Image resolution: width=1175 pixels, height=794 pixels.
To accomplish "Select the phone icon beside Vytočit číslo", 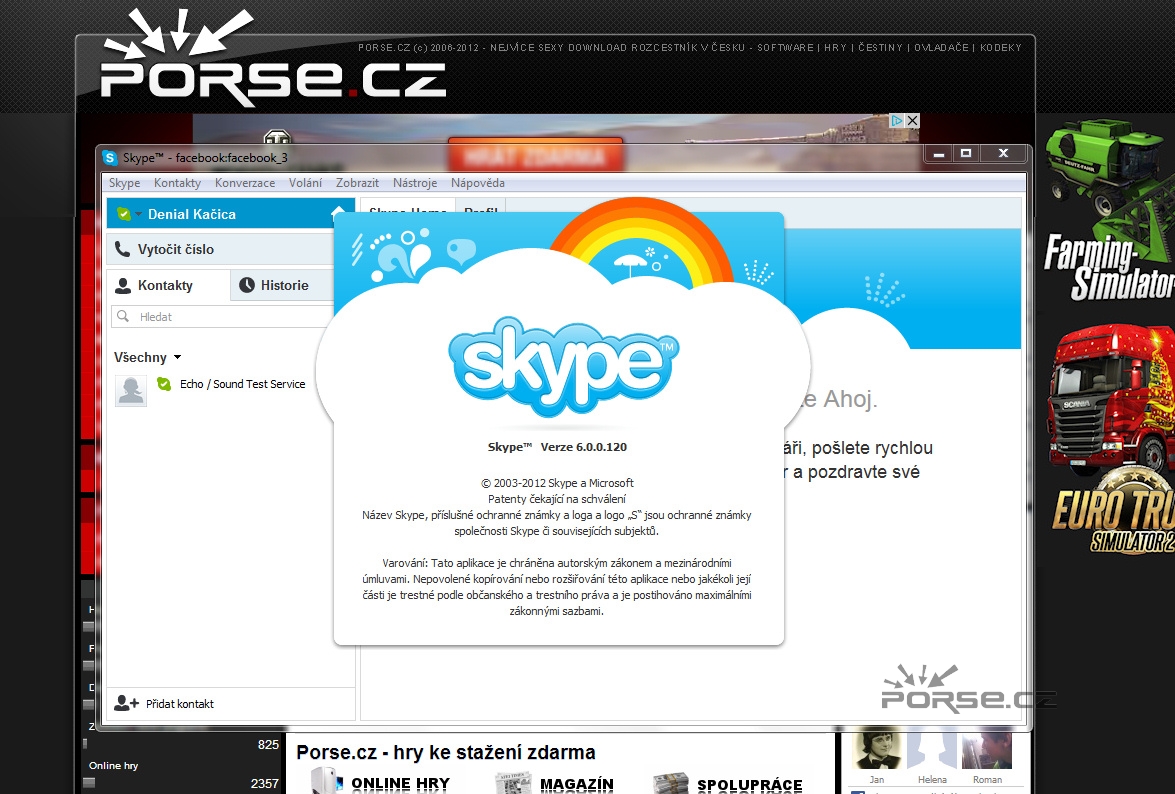I will pos(124,248).
